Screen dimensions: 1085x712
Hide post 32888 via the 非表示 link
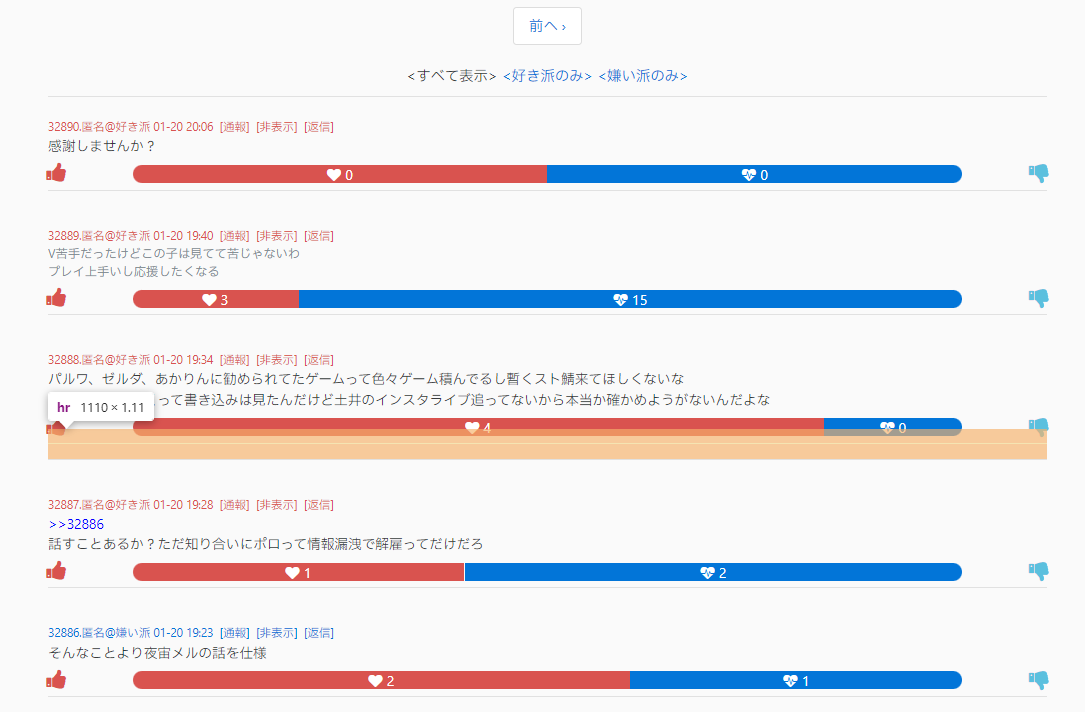click(278, 359)
